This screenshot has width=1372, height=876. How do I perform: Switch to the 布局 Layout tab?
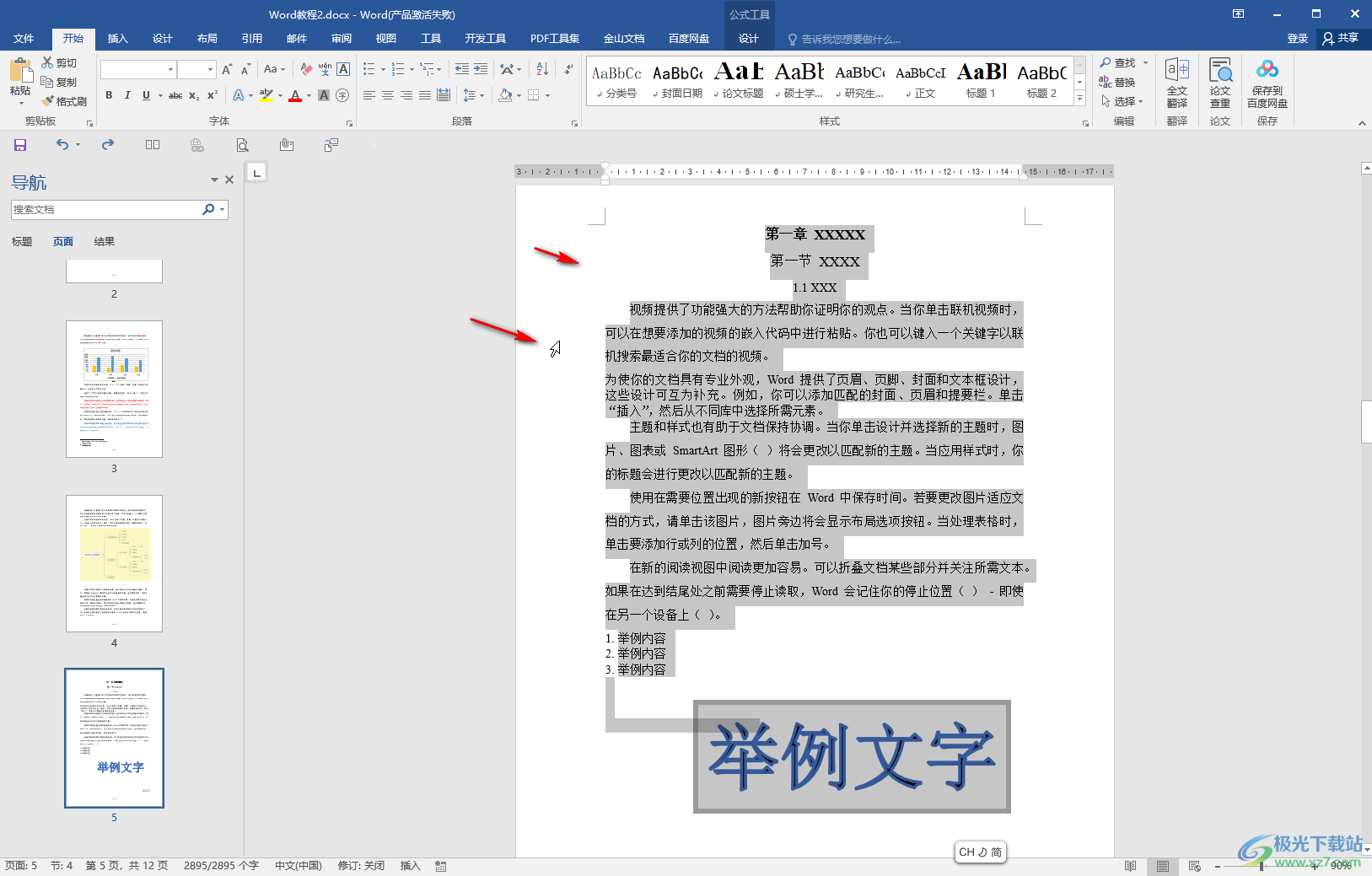207,39
